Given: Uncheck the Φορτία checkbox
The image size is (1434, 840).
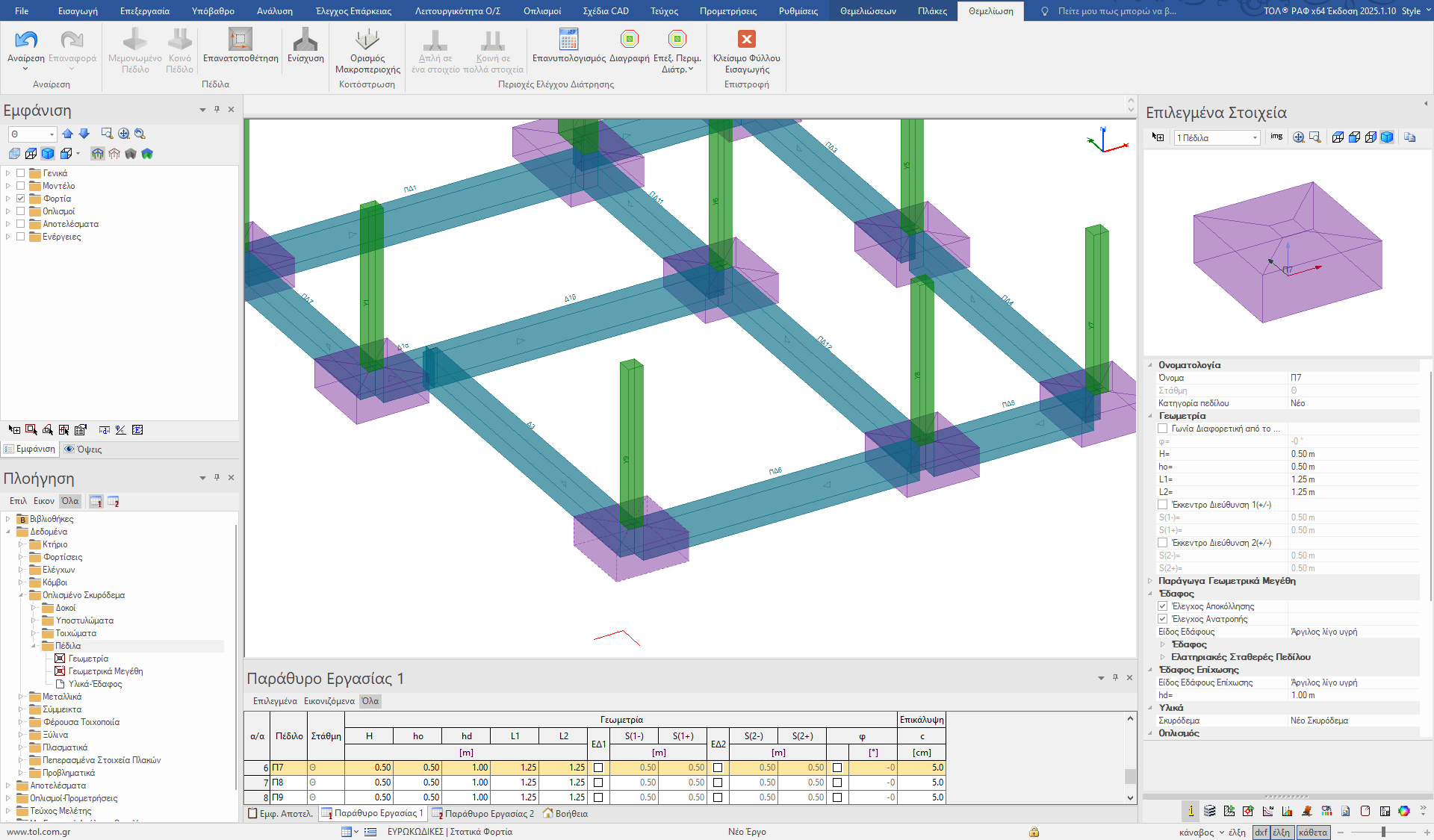Looking at the screenshot, I should 21,199.
